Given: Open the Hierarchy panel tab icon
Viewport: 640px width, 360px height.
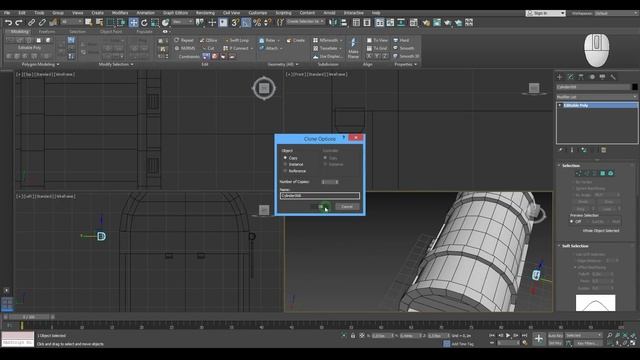Looking at the screenshot, I should [x=581, y=77].
